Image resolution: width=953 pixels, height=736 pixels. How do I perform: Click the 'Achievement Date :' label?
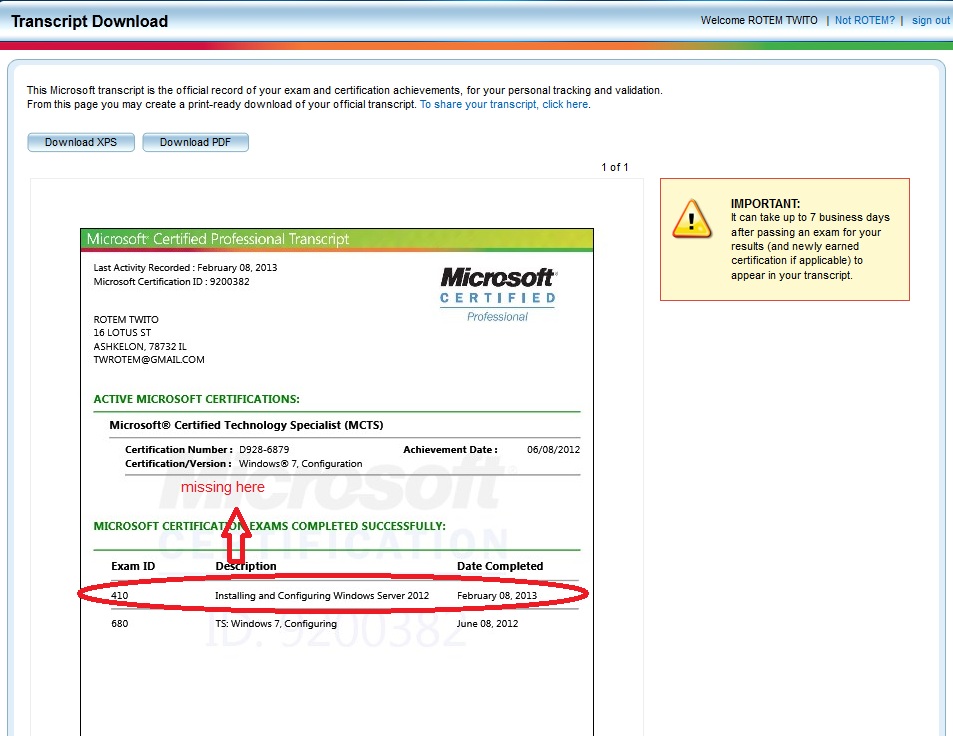450,450
